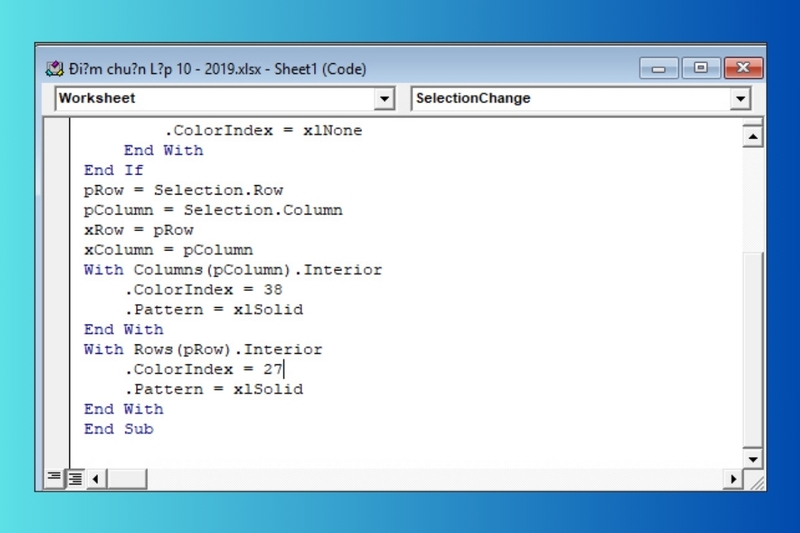Open the Worksheet object dropdown arrow
Image resolution: width=800 pixels, height=533 pixels.
384,98
